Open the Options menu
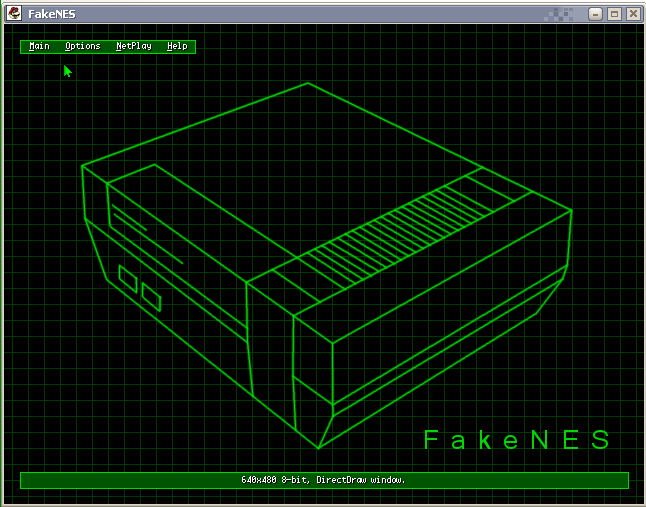 pyautogui.click(x=83, y=46)
